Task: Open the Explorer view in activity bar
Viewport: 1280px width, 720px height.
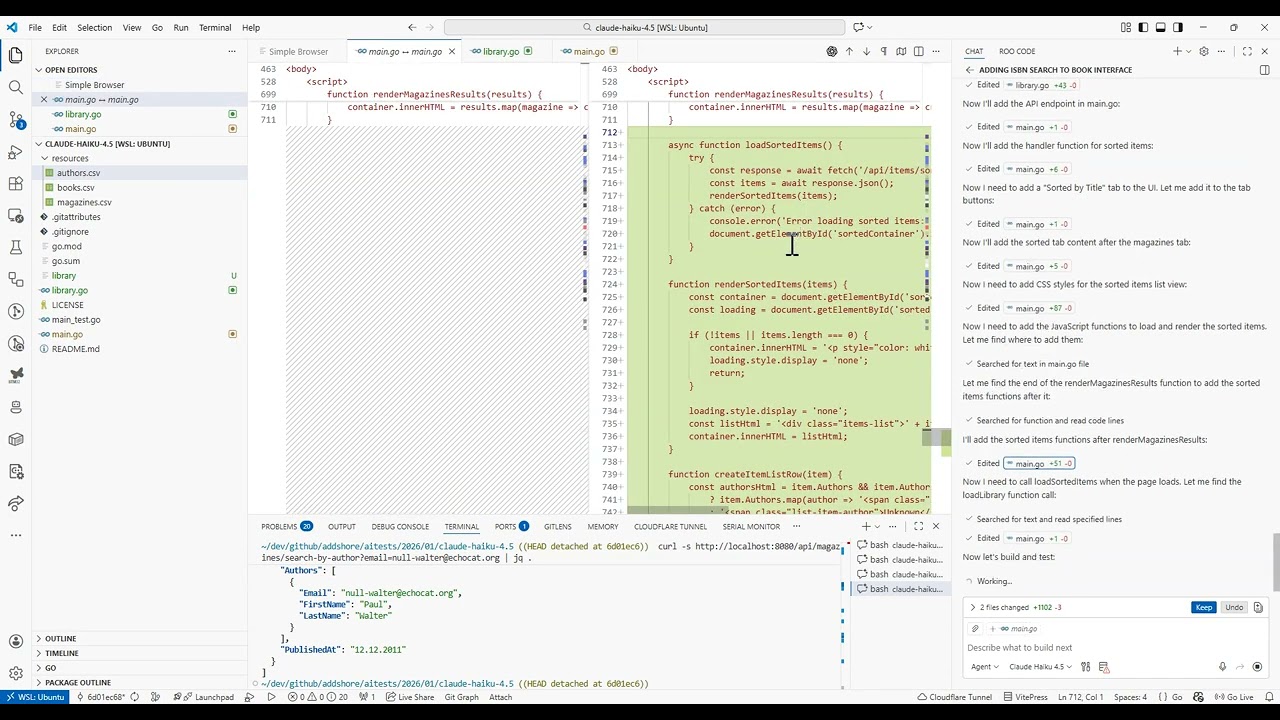Action: (15, 55)
